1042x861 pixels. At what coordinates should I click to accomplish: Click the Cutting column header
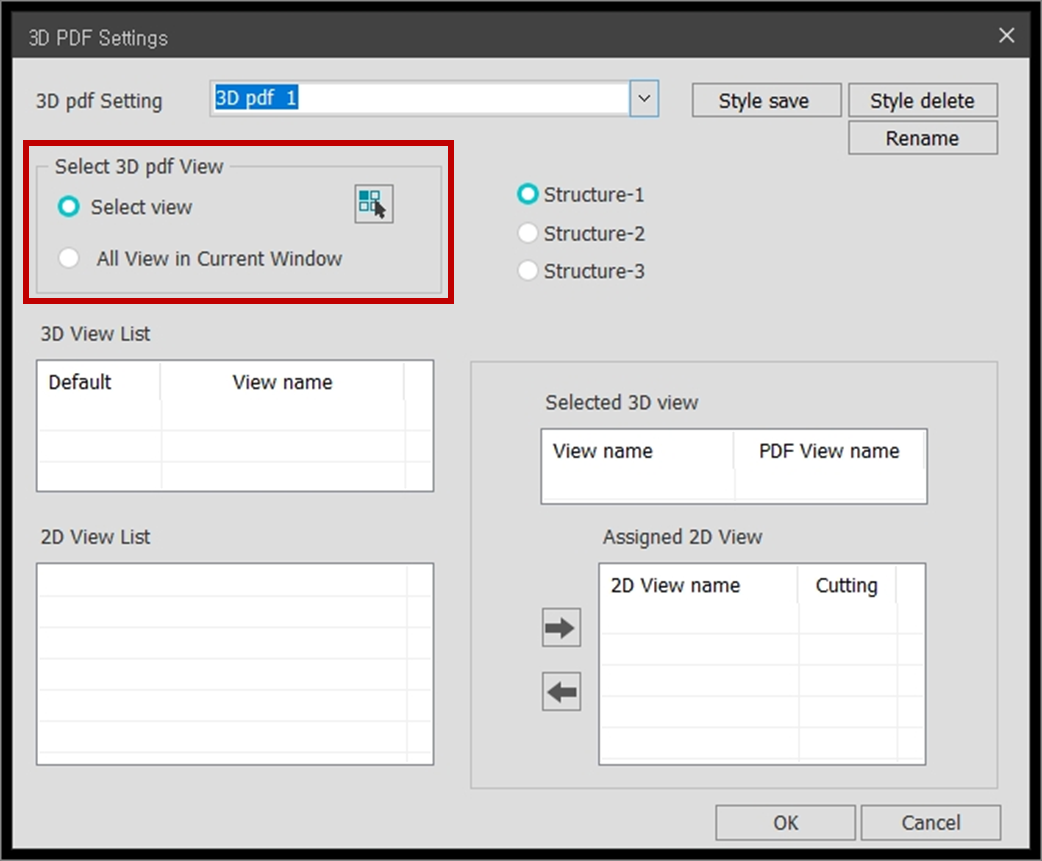coord(847,585)
